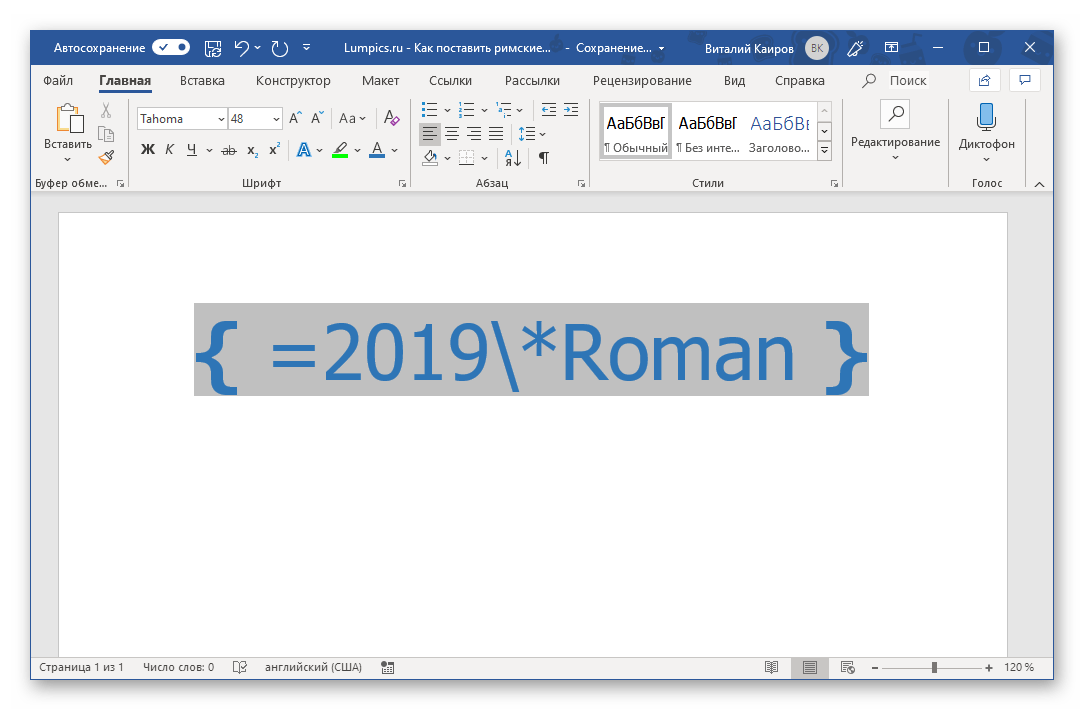The width and height of the screenshot is (1084, 710).
Task: Open font color dropdown arrow
Action: coord(395,150)
